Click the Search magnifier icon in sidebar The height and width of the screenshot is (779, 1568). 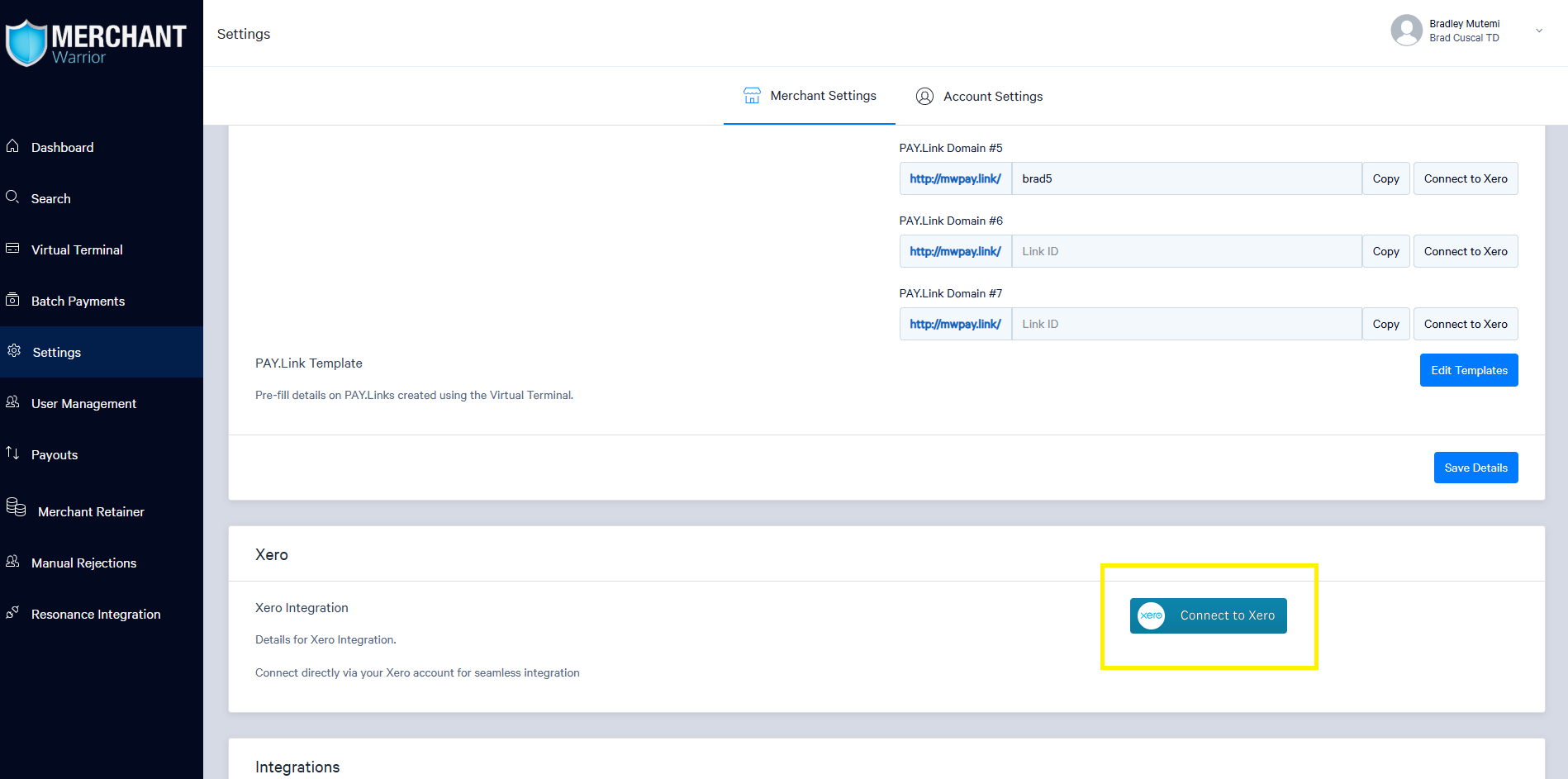[x=12, y=197]
